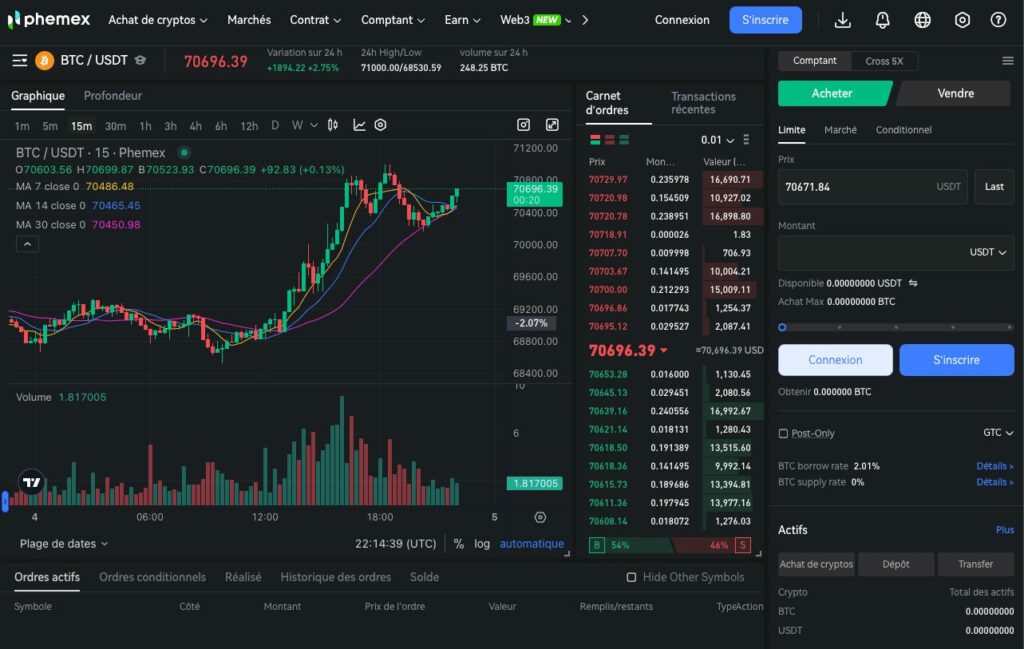The width and height of the screenshot is (1024, 649).
Task: Check the Hide Other Symbols box
Action: tap(632, 577)
